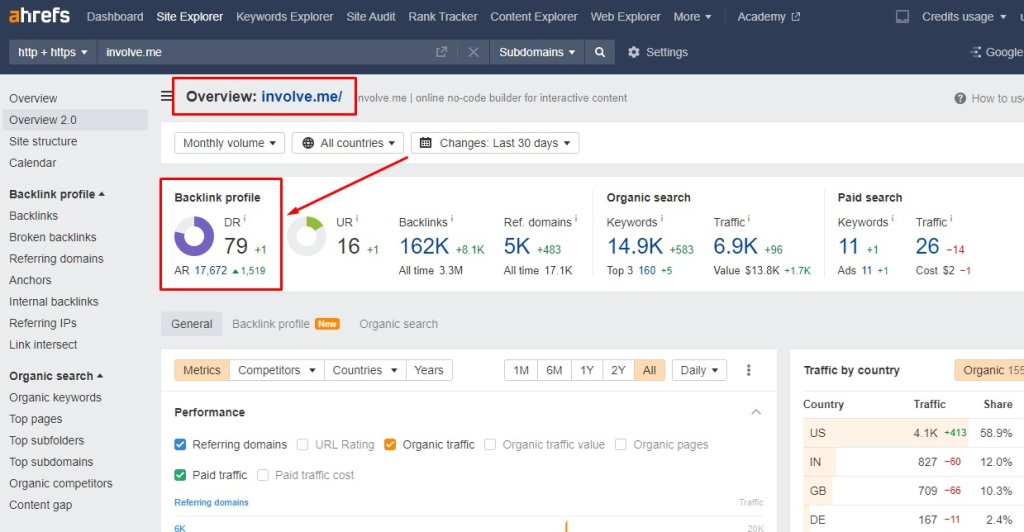Open the Countries chart dropdown
1024x532 pixels.
coord(365,370)
